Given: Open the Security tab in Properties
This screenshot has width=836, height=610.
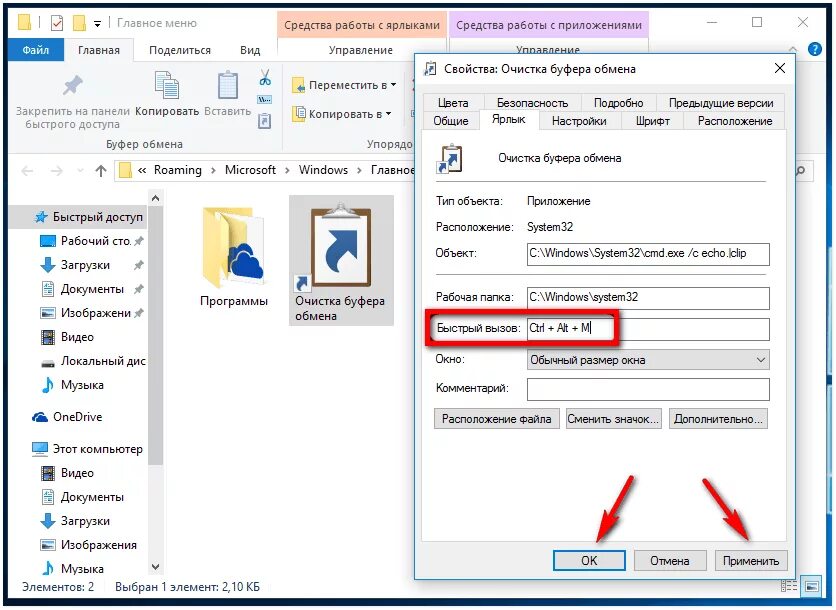Looking at the screenshot, I should (532, 102).
